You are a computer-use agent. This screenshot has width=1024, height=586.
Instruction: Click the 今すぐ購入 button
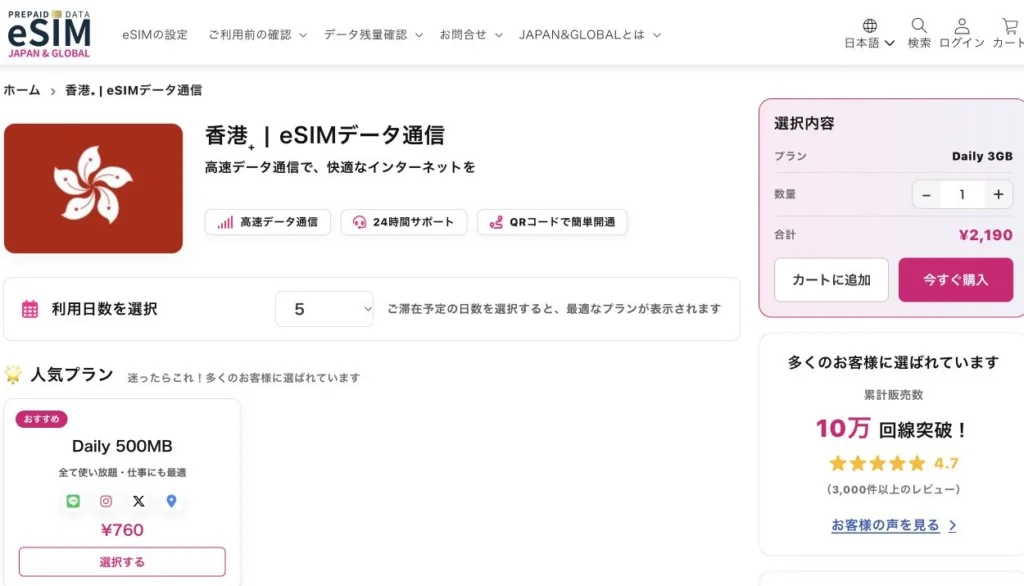(x=955, y=280)
